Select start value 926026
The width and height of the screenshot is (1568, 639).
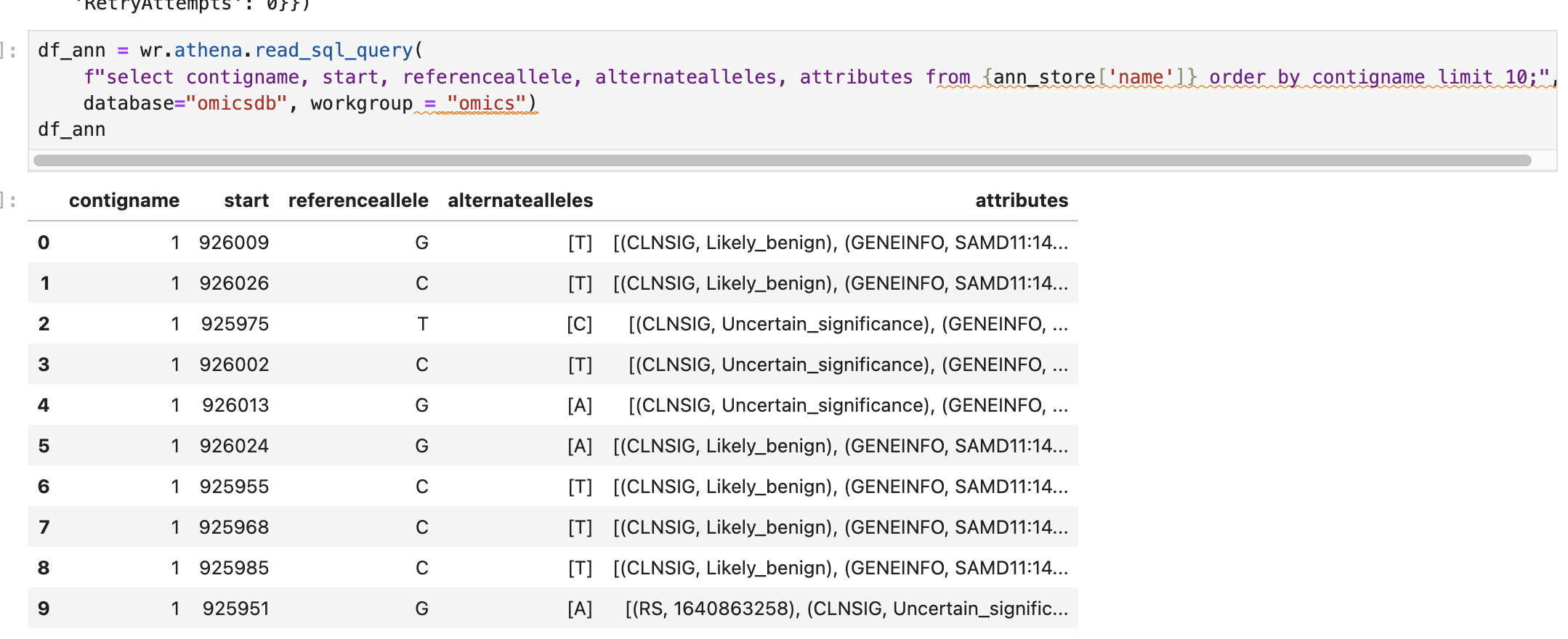234,283
